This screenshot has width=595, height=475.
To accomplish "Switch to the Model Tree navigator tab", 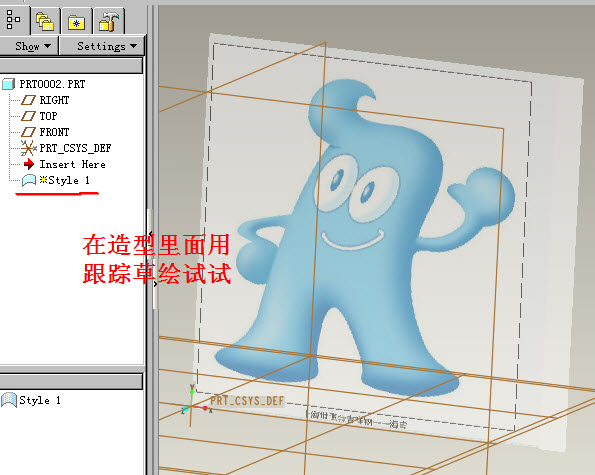I will [x=14, y=20].
